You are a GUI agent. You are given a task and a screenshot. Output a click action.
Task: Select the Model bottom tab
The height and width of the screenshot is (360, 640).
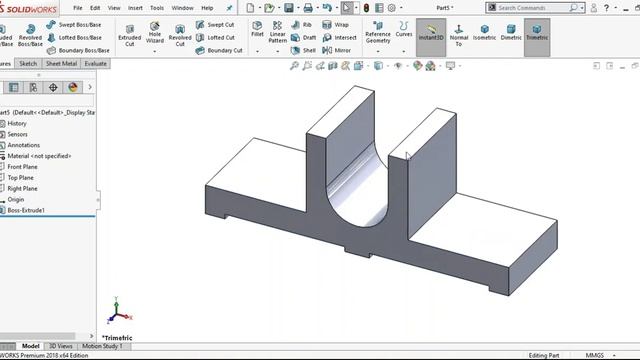pyautogui.click(x=31, y=346)
